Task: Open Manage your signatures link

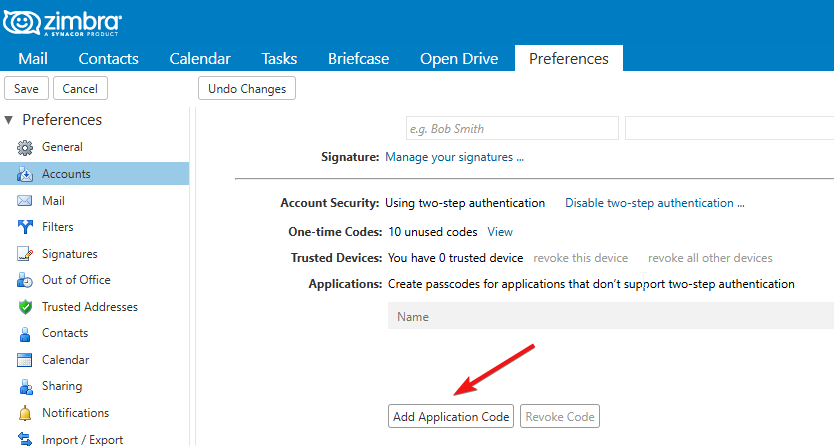Action: point(454,157)
